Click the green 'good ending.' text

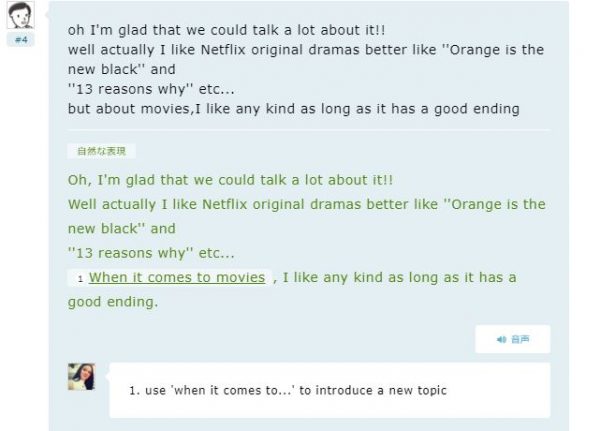pyautogui.click(x=113, y=302)
